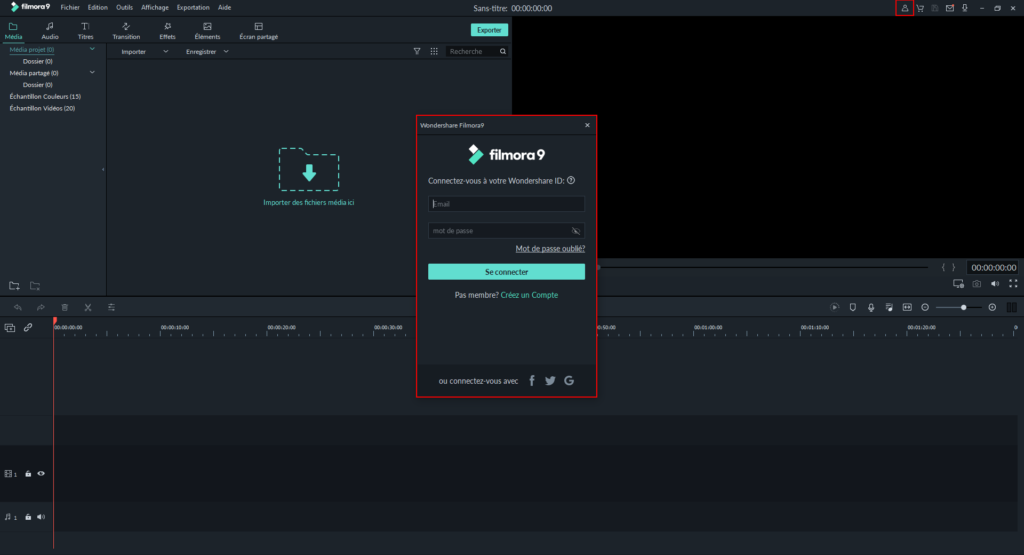Screen dimensions: 1024x555
Task: Switch to the Titres tab
Action: tap(86, 31)
